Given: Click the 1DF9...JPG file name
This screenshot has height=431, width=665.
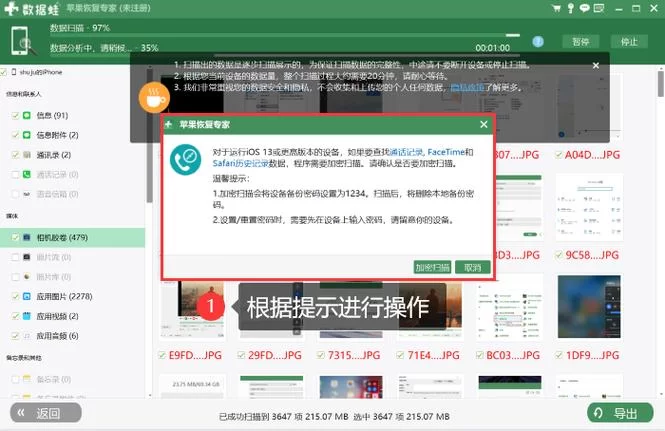Looking at the screenshot, I should (592, 355).
